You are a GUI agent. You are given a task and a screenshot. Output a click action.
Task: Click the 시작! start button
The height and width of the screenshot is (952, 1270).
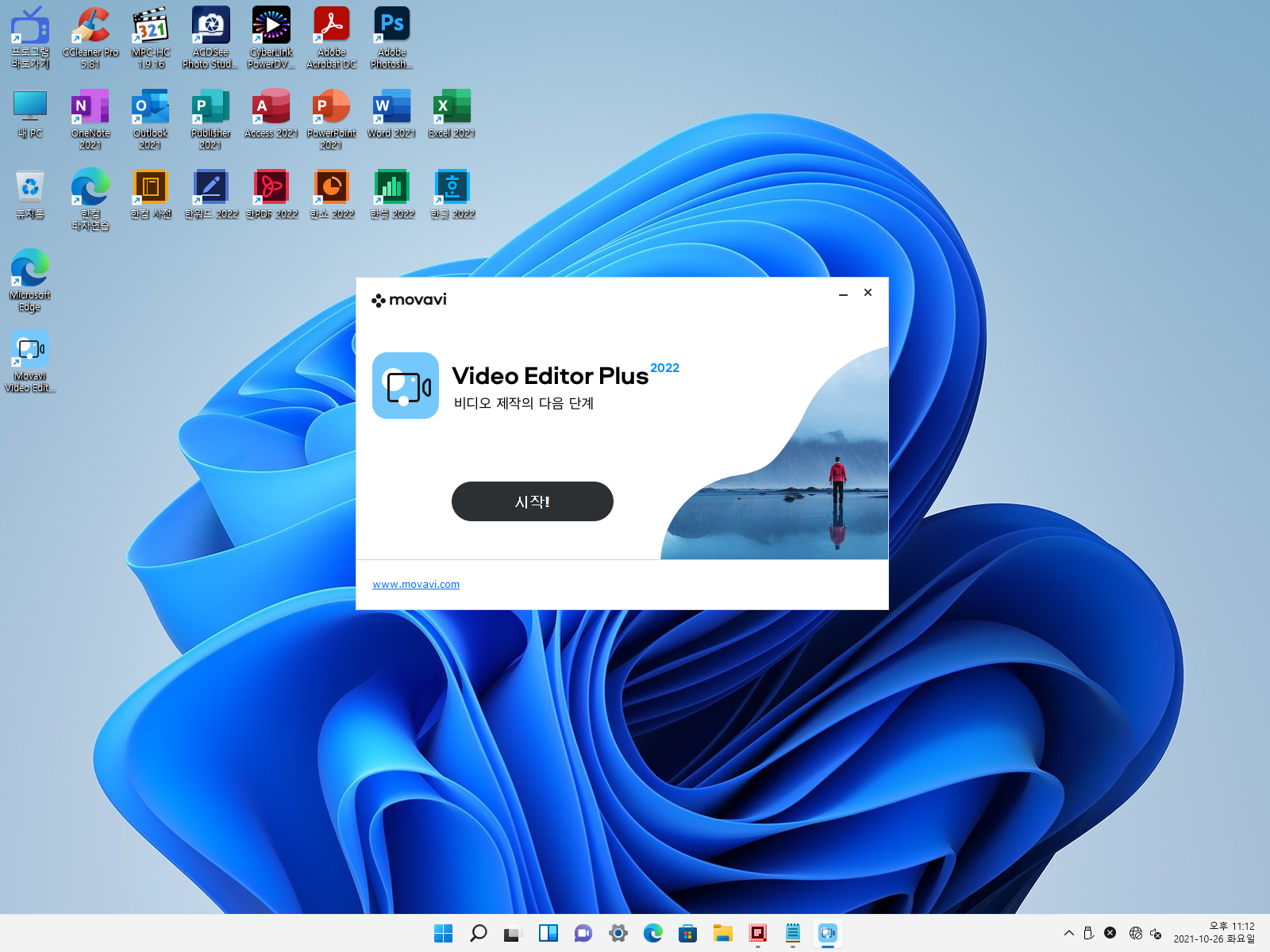(532, 501)
